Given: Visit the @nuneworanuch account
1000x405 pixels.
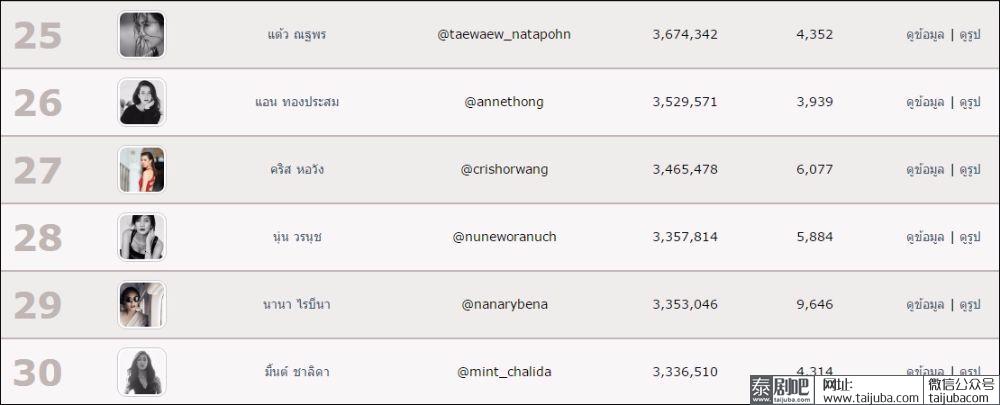Looking at the screenshot, I should coord(504,237).
